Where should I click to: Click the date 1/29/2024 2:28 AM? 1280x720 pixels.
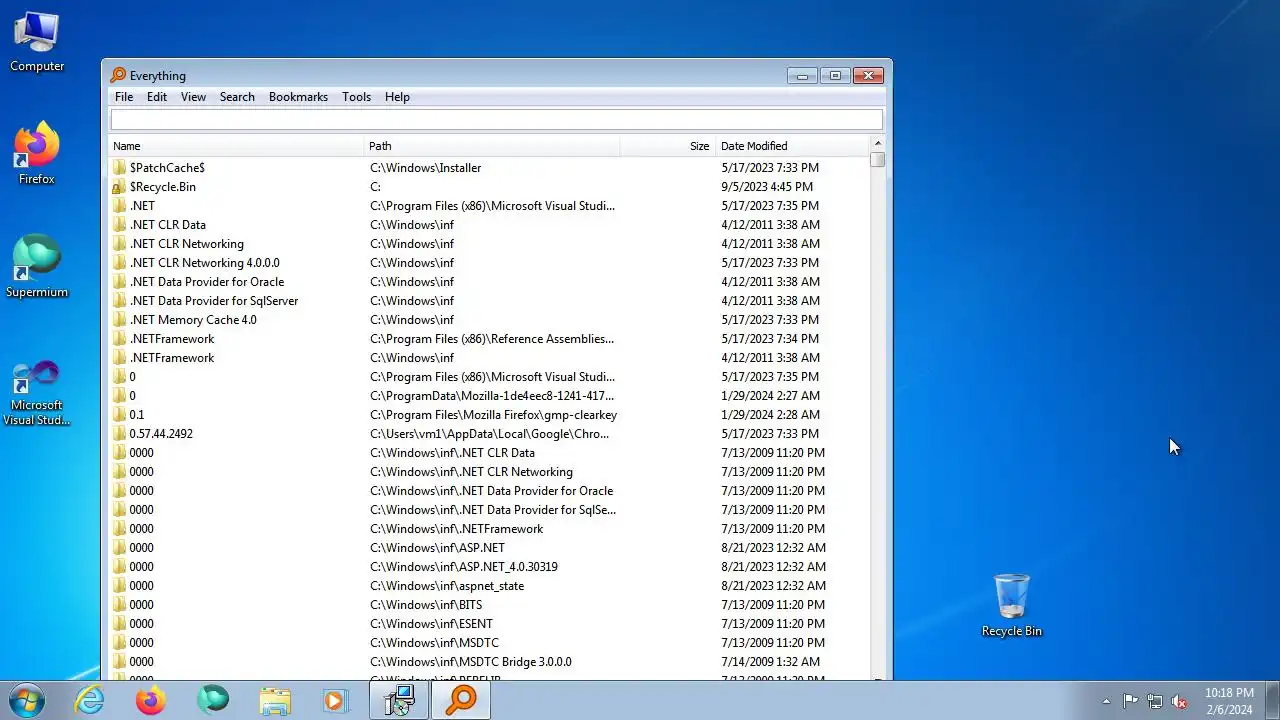click(x=770, y=415)
